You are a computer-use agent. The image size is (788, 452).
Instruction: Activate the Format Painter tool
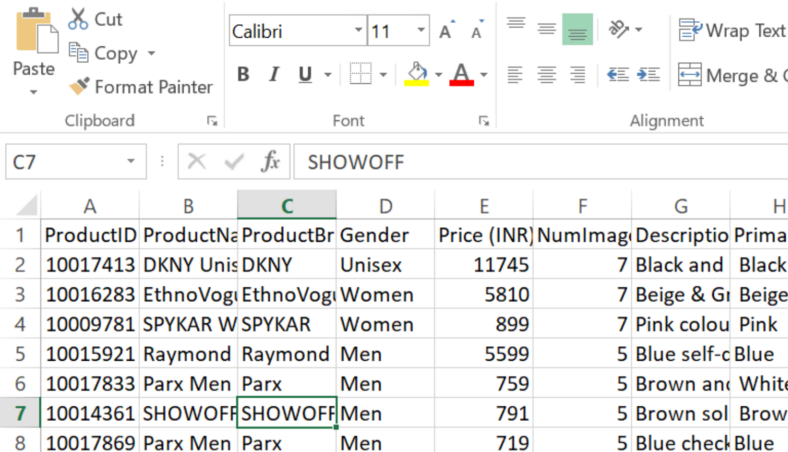pos(141,87)
